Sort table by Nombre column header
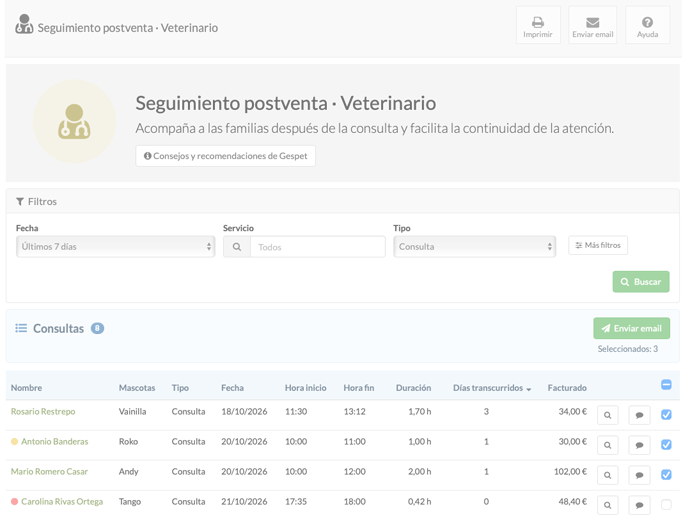682x518 pixels. pyautogui.click(x=27, y=388)
